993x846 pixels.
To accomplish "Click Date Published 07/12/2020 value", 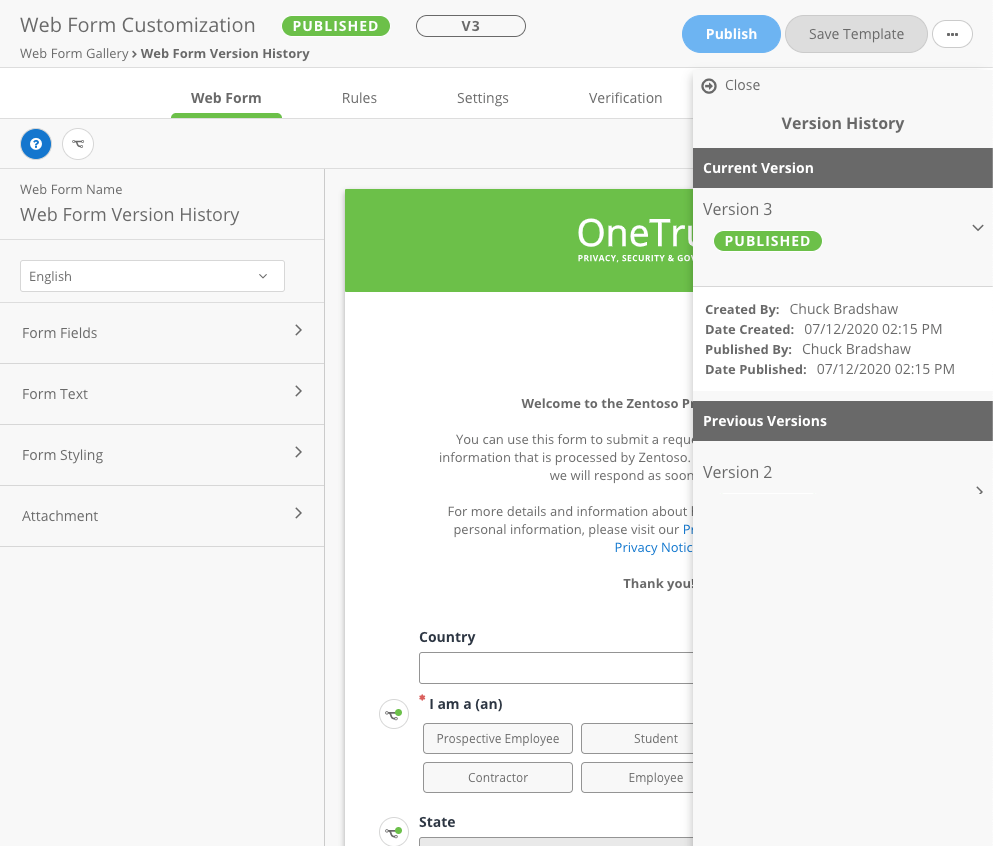I will coord(885,369).
